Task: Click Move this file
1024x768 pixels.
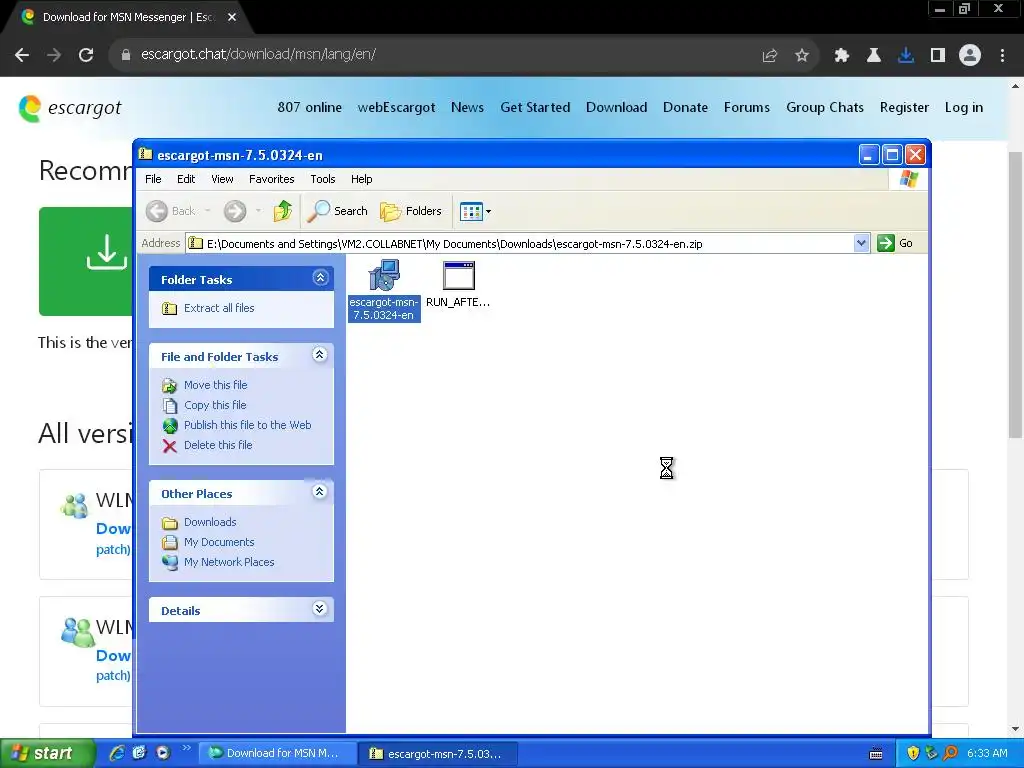Action: [x=216, y=385]
